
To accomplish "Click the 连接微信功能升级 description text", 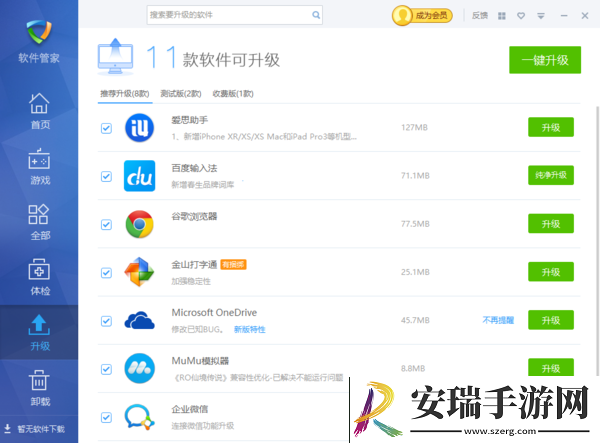I will 202,426.
